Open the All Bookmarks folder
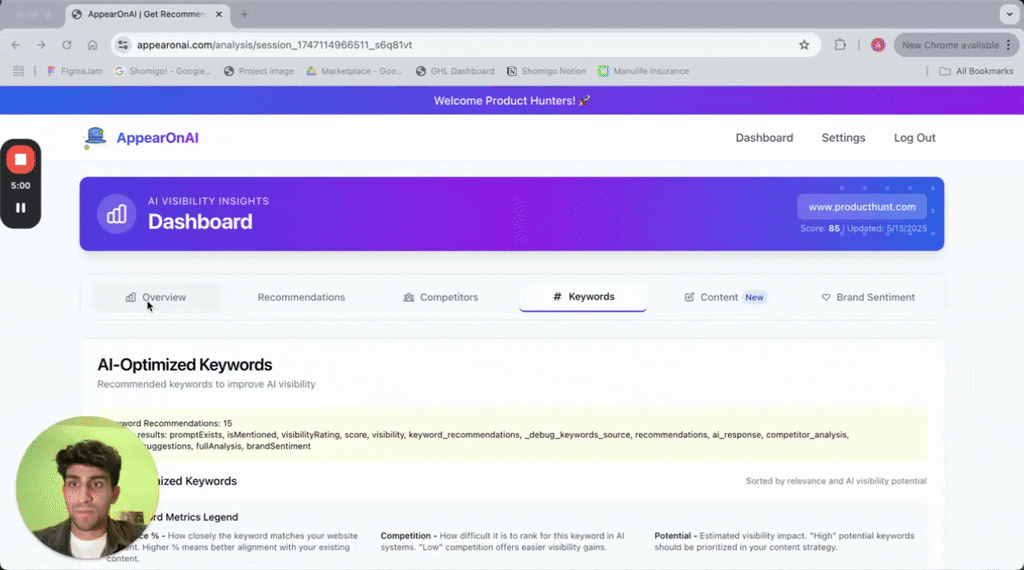The width and height of the screenshot is (1024, 570). pyautogui.click(x=976, y=71)
